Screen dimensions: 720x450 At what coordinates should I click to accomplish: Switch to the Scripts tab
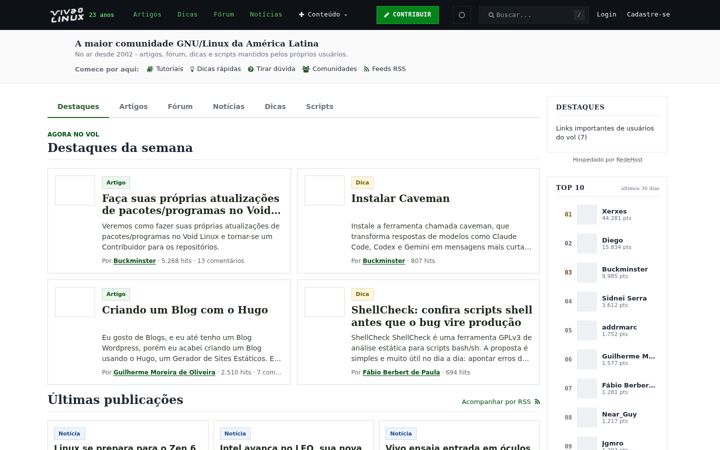tap(320, 107)
